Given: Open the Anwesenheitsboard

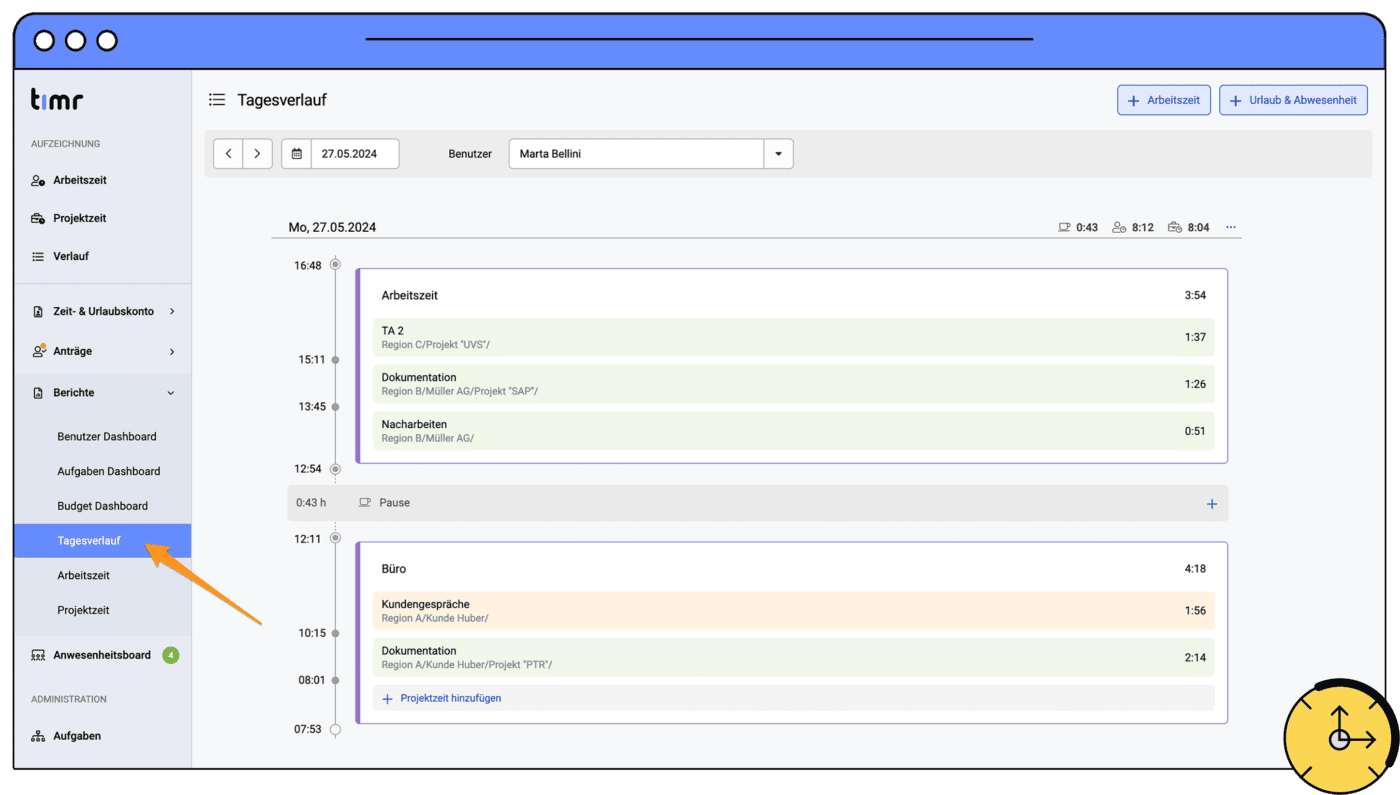Looking at the screenshot, I should [x=104, y=655].
